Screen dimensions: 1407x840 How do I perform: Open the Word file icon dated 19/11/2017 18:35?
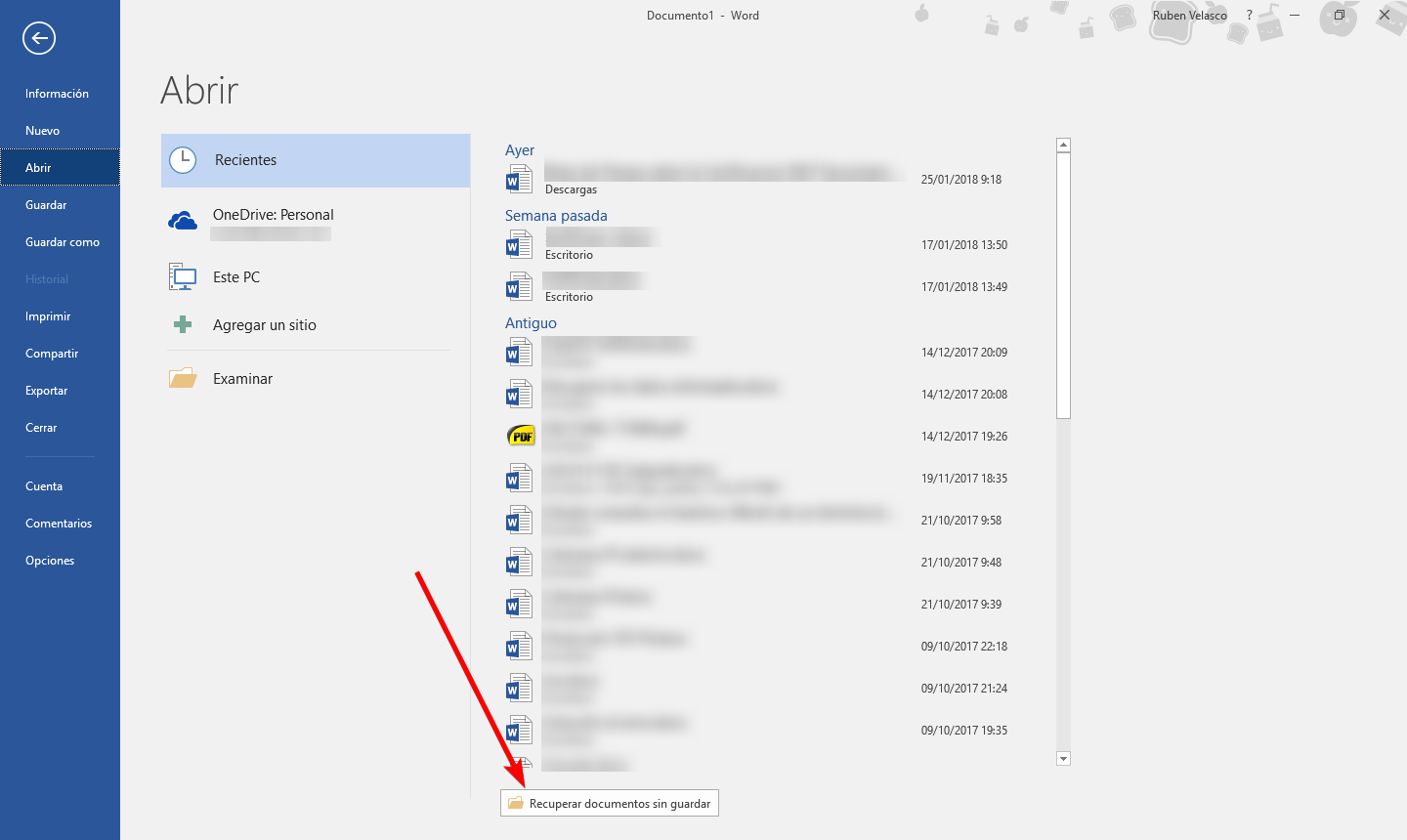pyautogui.click(x=519, y=479)
